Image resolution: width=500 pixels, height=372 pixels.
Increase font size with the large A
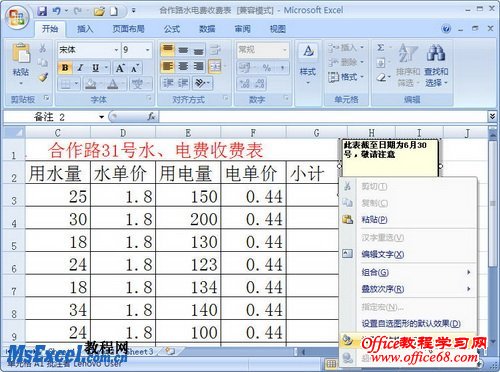pyautogui.click(x=120, y=68)
